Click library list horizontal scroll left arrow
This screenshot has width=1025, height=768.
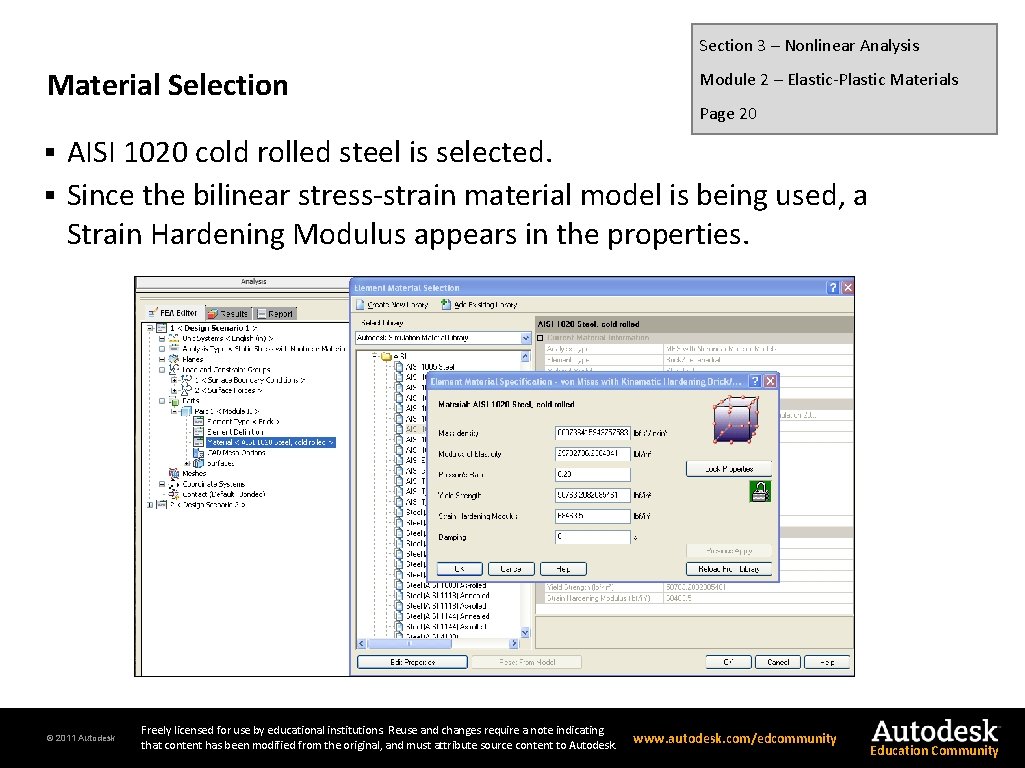(361, 644)
